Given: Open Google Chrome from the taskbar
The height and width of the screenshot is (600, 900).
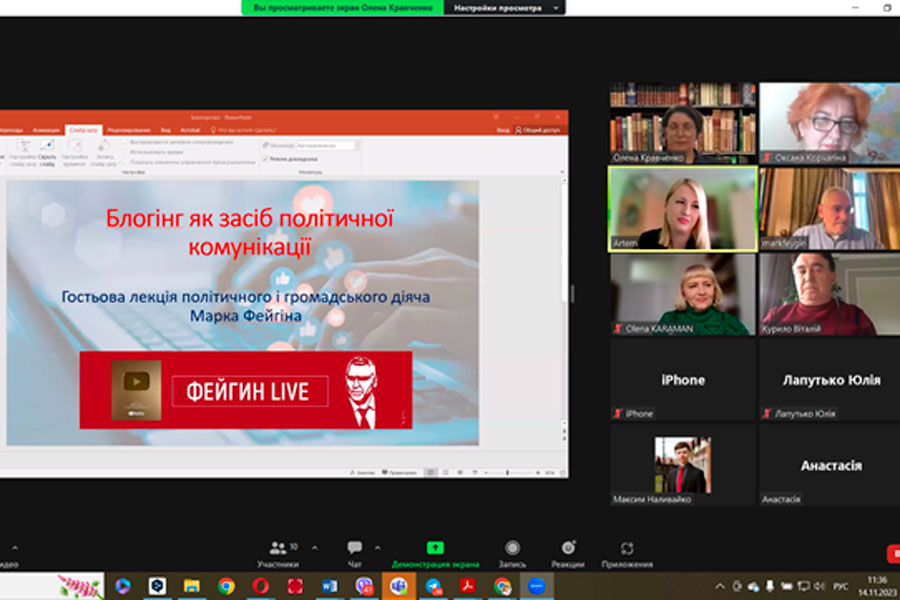Looking at the screenshot, I should (x=226, y=586).
